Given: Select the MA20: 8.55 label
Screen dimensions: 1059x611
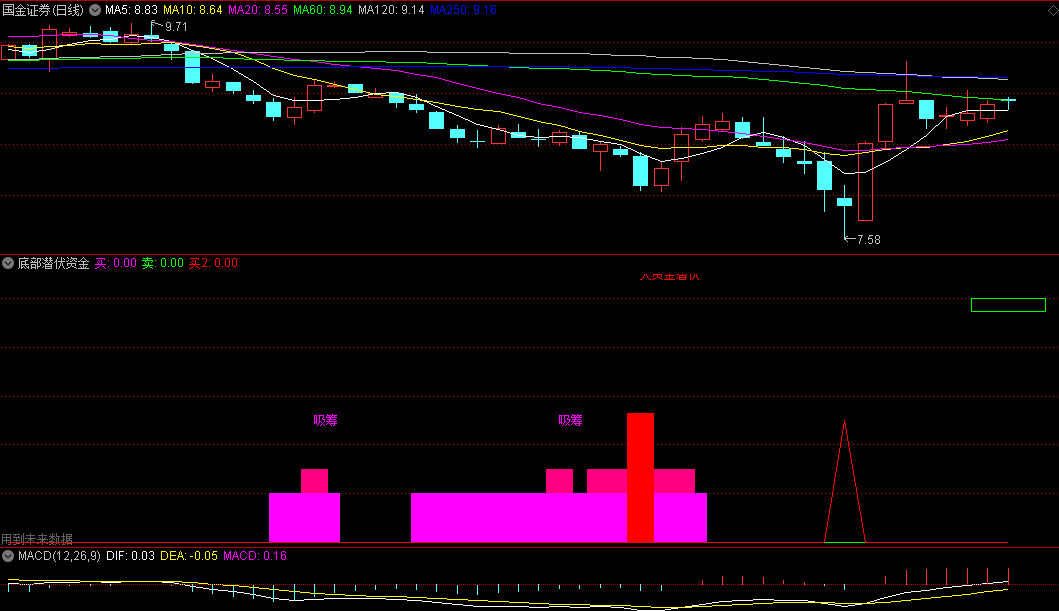Looking at the screenshot, I should click(x=258, y=10).
